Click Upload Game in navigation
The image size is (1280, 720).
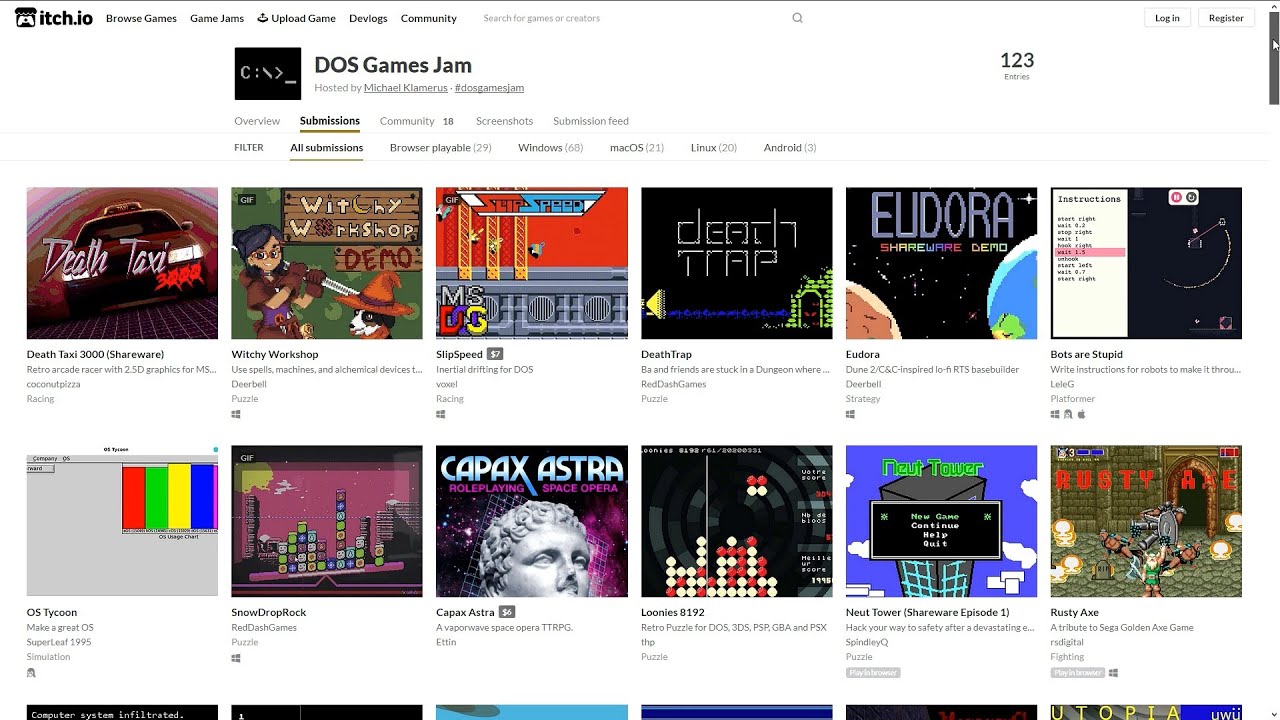pos(296,18)
